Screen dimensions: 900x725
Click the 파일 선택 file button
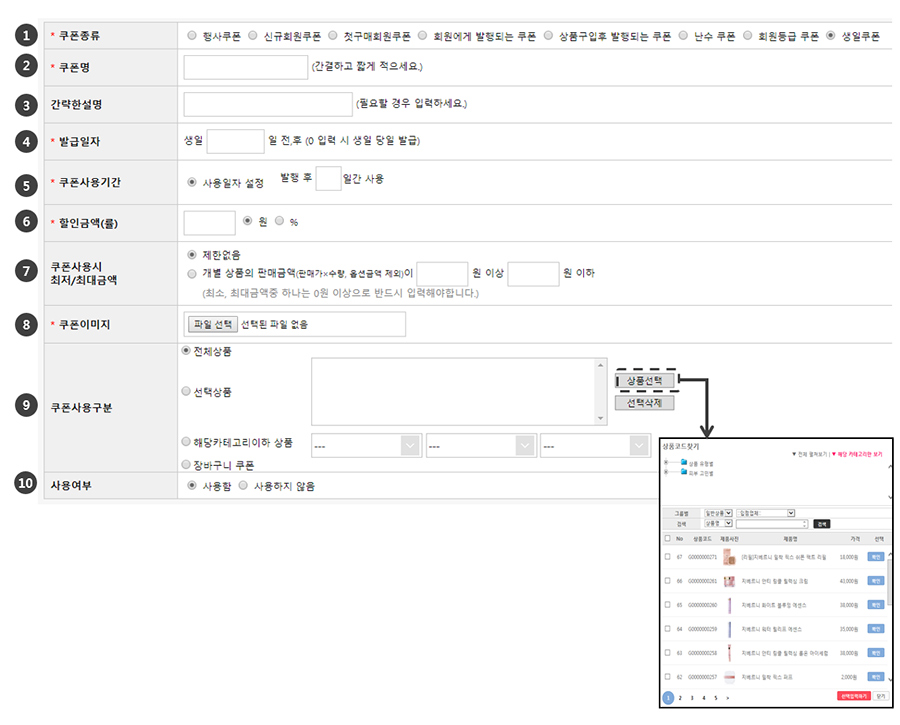coord(211,324)
